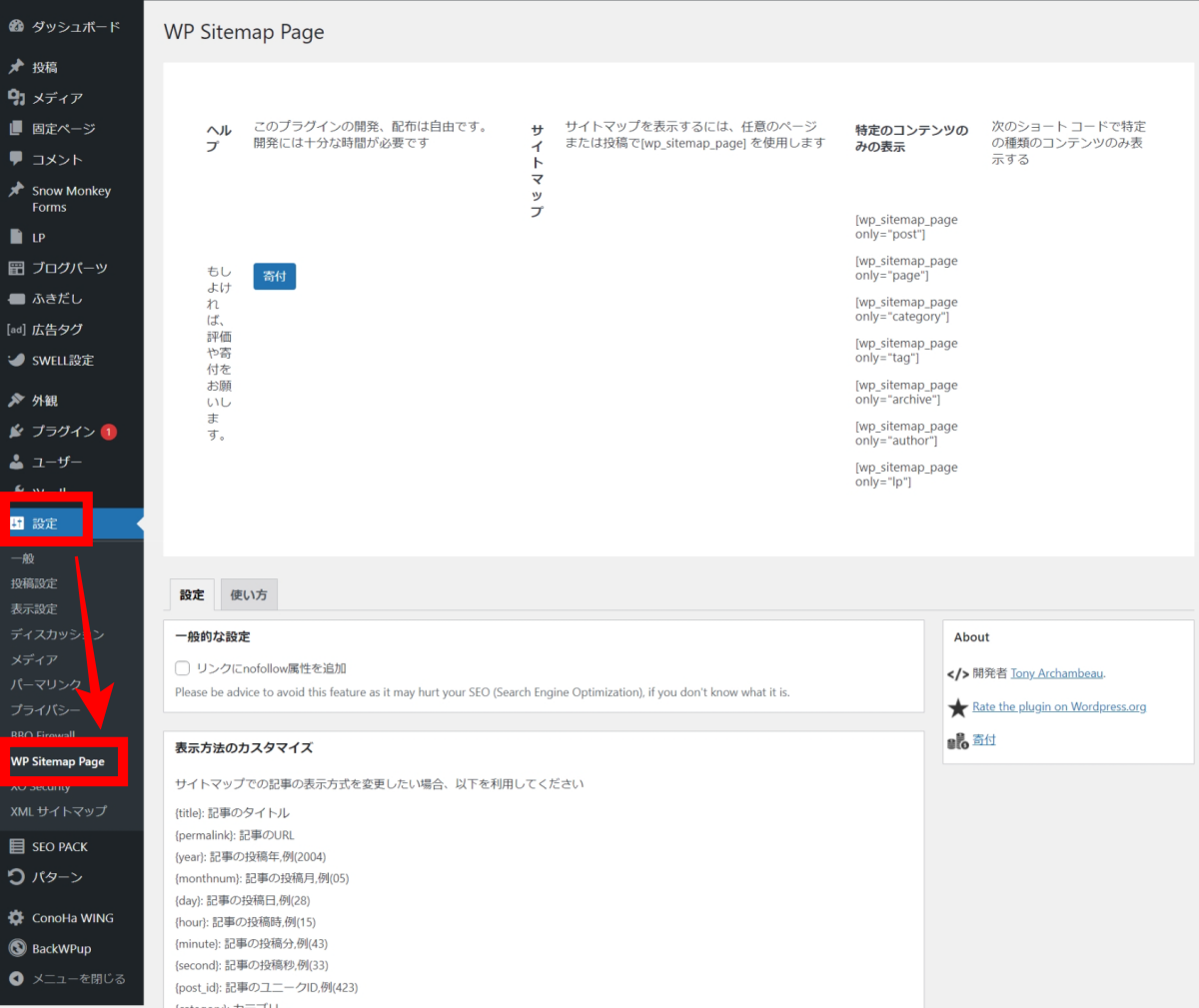This screenshot has height=1008, width=1199.
Task: Click the ふきだし sidebar icon
Action: click(x=17, y=298)
